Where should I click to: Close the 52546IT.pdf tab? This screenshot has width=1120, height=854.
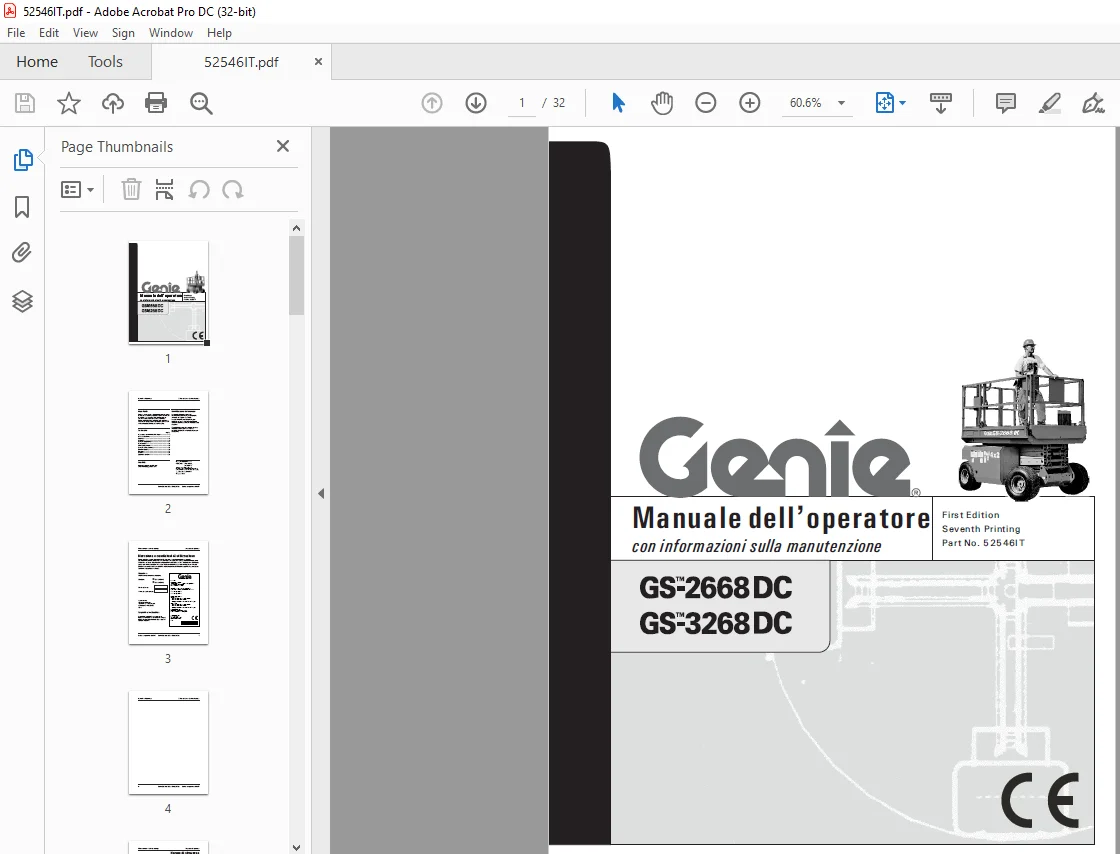319,61
